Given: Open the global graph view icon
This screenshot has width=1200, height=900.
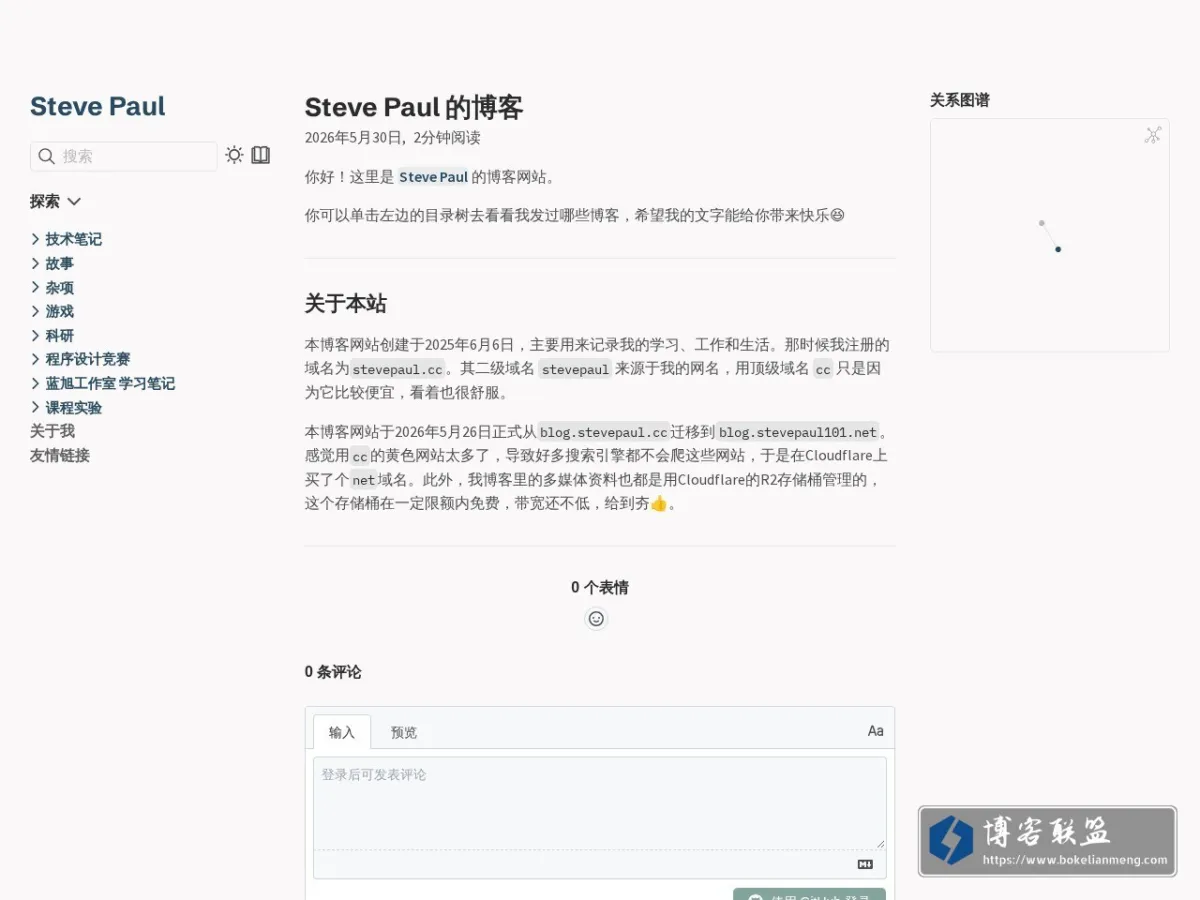Looking at the screenshot, I should pos(1153,135).
